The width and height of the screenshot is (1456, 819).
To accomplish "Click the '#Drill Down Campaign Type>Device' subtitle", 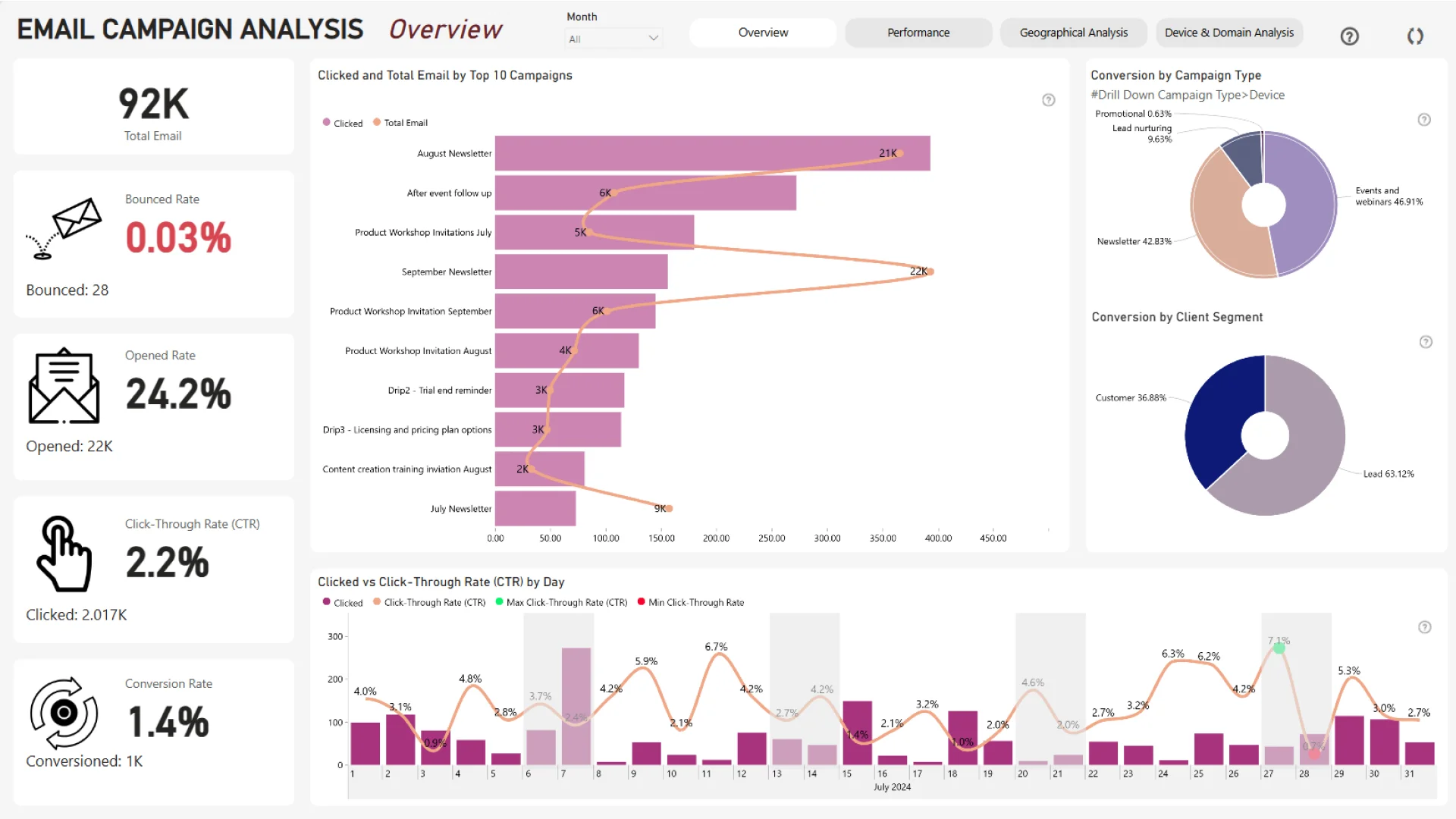I will click(x=1188, y=95).
